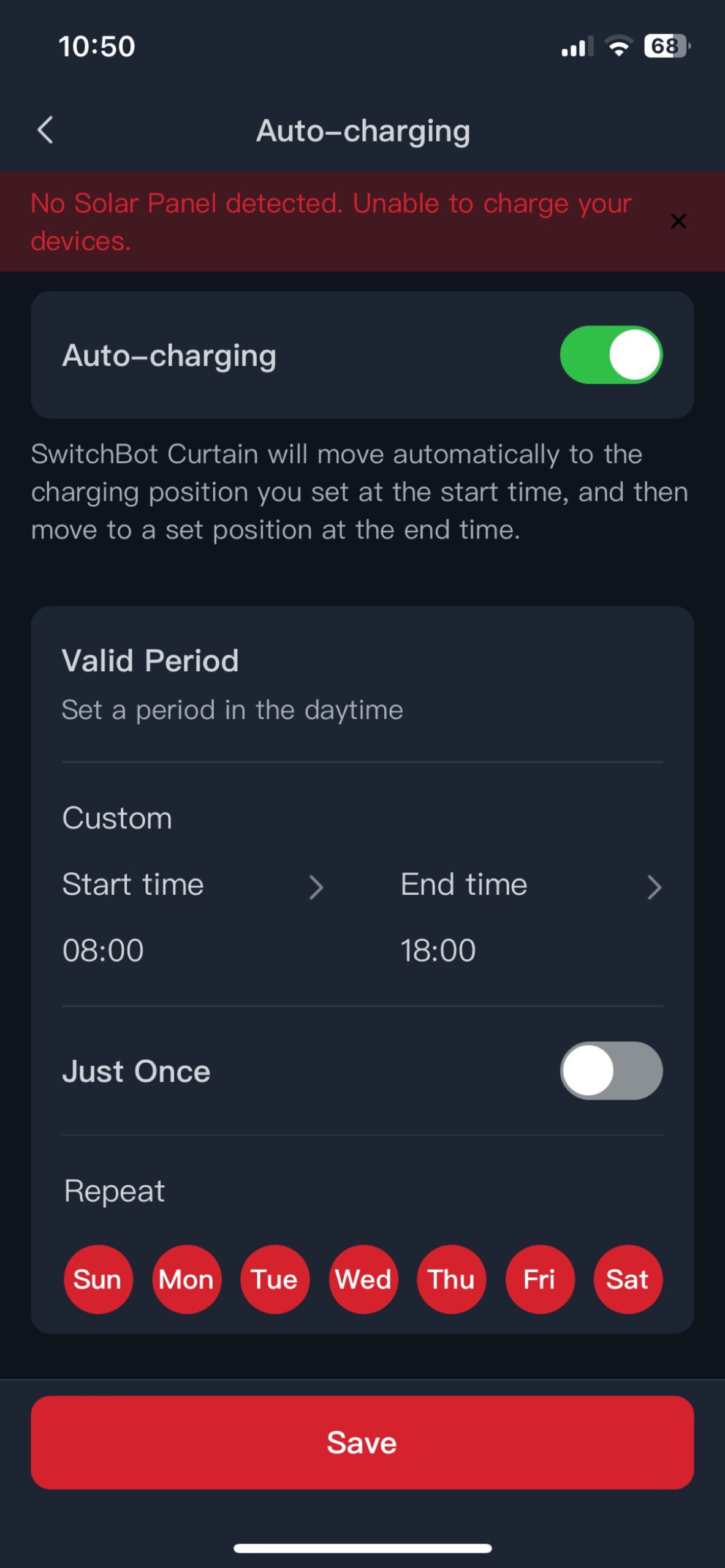
Task: Open the End time chevron
Action: [654, 887]
